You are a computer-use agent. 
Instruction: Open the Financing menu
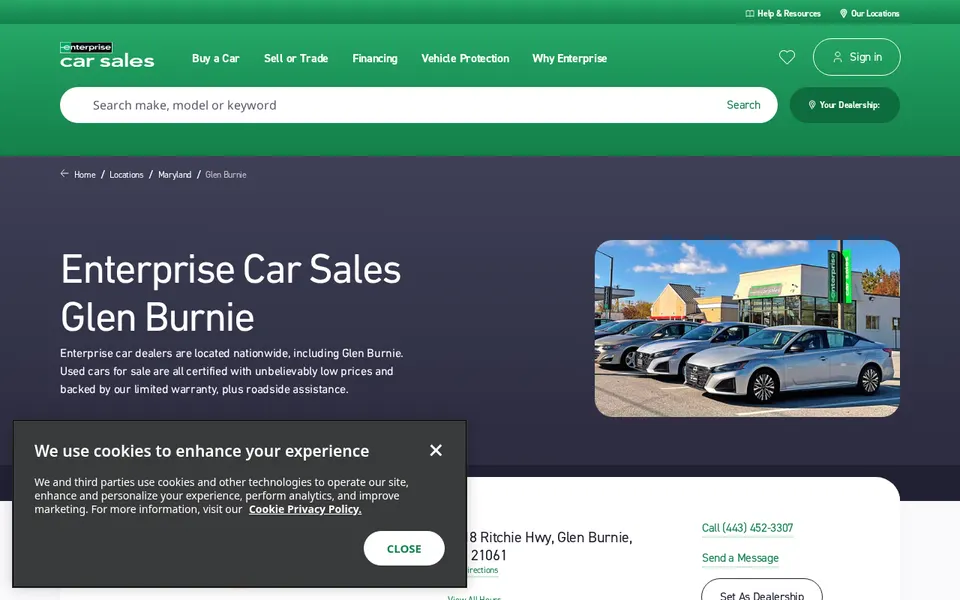(375, 58)
